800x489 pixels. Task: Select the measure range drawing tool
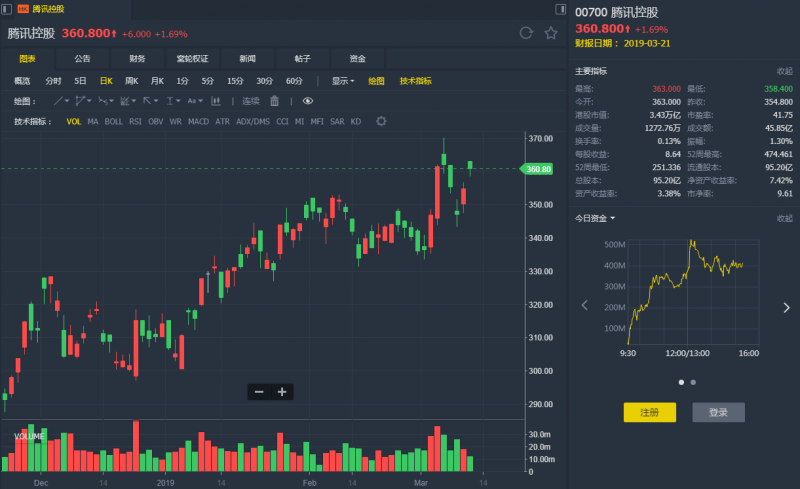coord(170,101)
